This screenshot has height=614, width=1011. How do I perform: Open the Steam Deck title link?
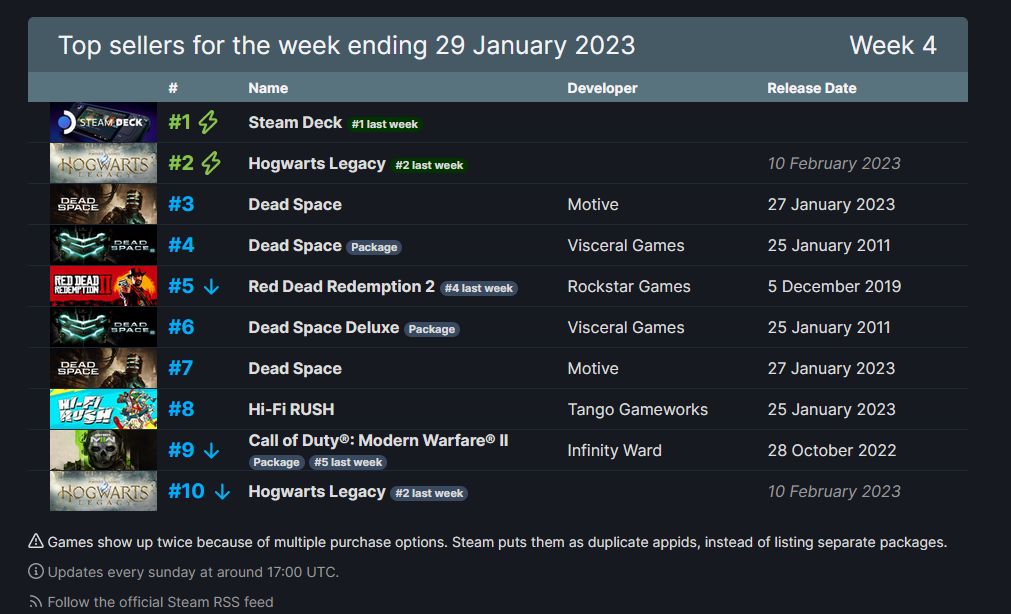click(x=295, y=123)
